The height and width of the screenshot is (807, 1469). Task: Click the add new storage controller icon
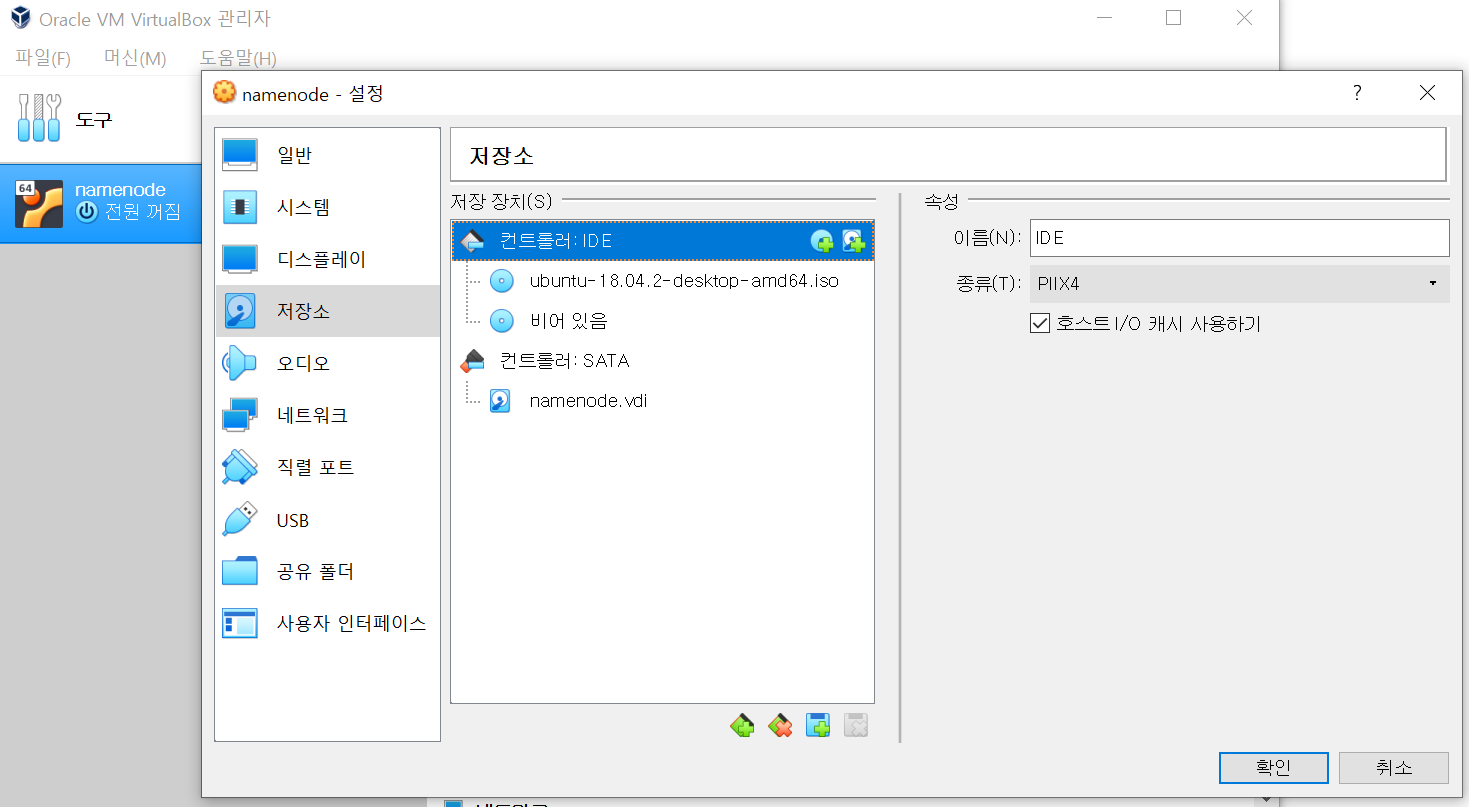(742, 726)
